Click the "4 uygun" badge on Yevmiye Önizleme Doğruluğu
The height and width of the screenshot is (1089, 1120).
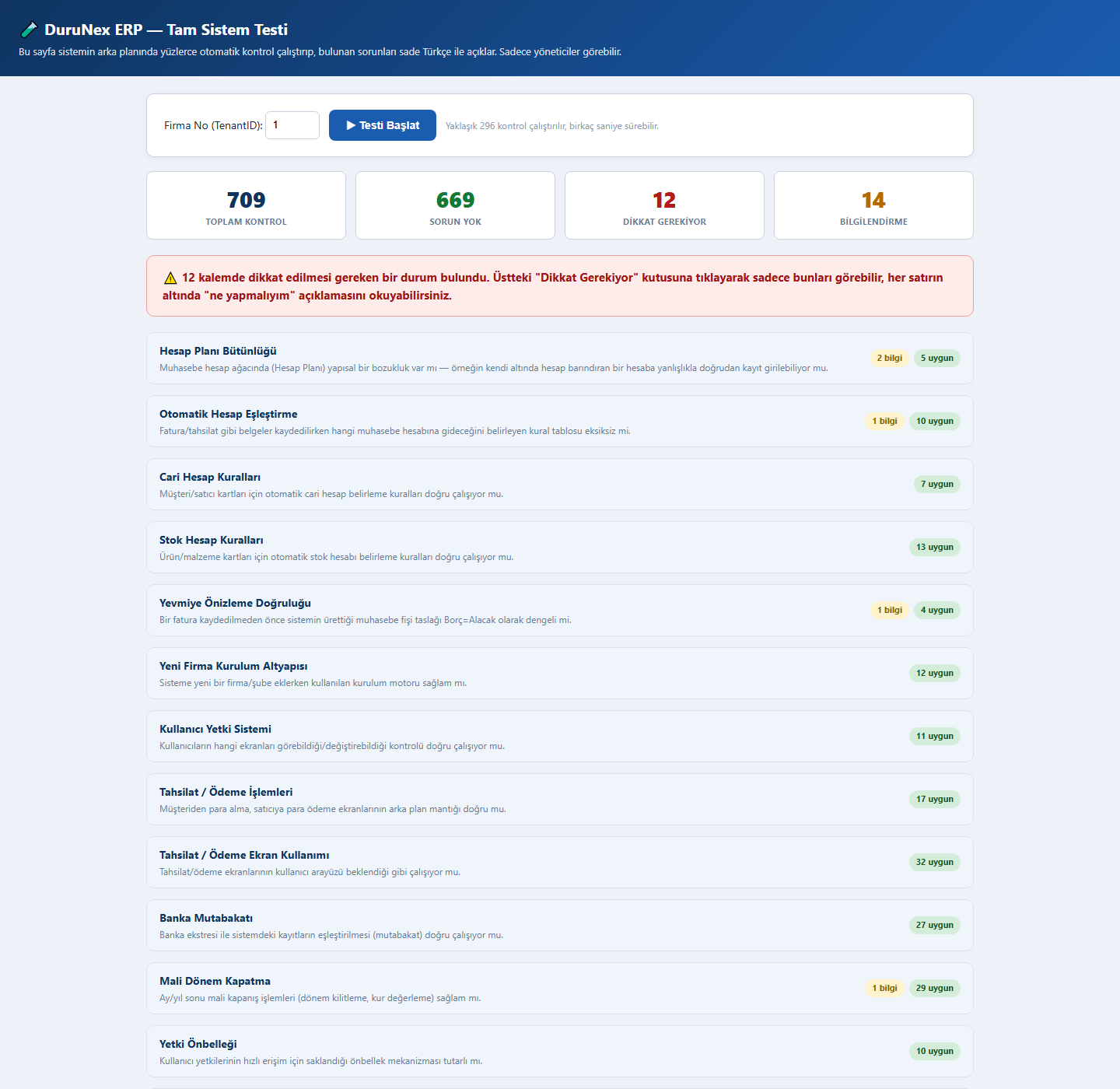pyautogui.click(x=937, y=611)
